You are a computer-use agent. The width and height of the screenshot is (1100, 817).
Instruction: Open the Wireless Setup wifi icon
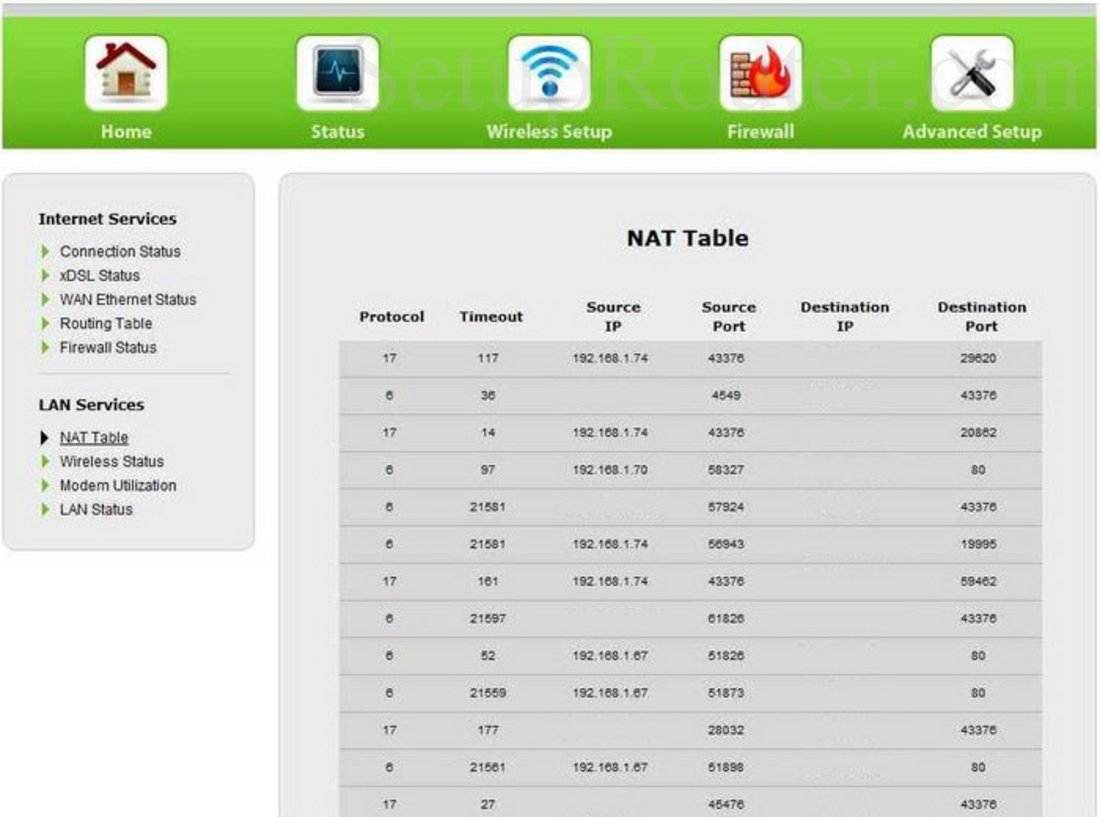[x=549, y=73]
